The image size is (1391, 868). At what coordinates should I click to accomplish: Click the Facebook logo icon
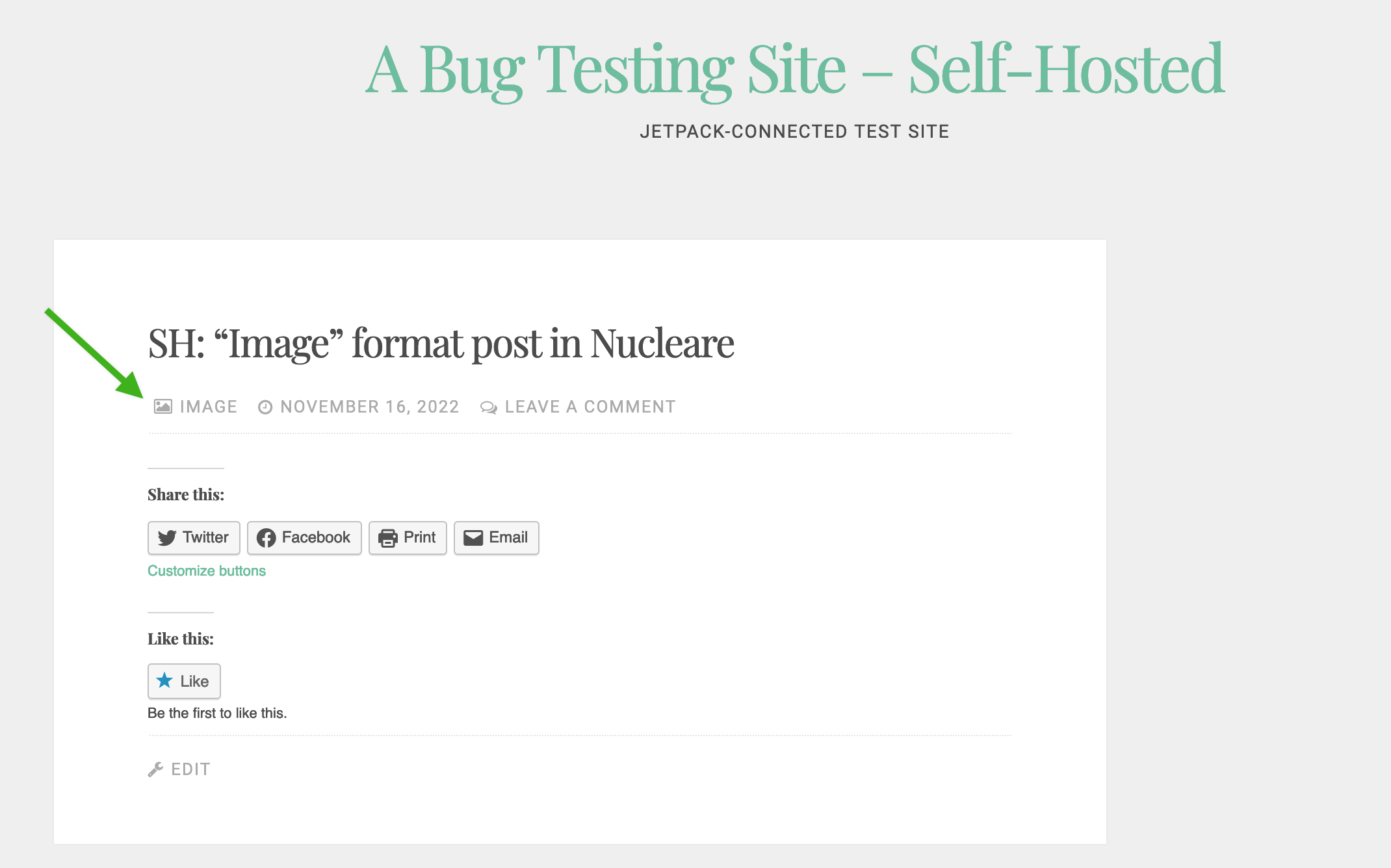[268, 537]
